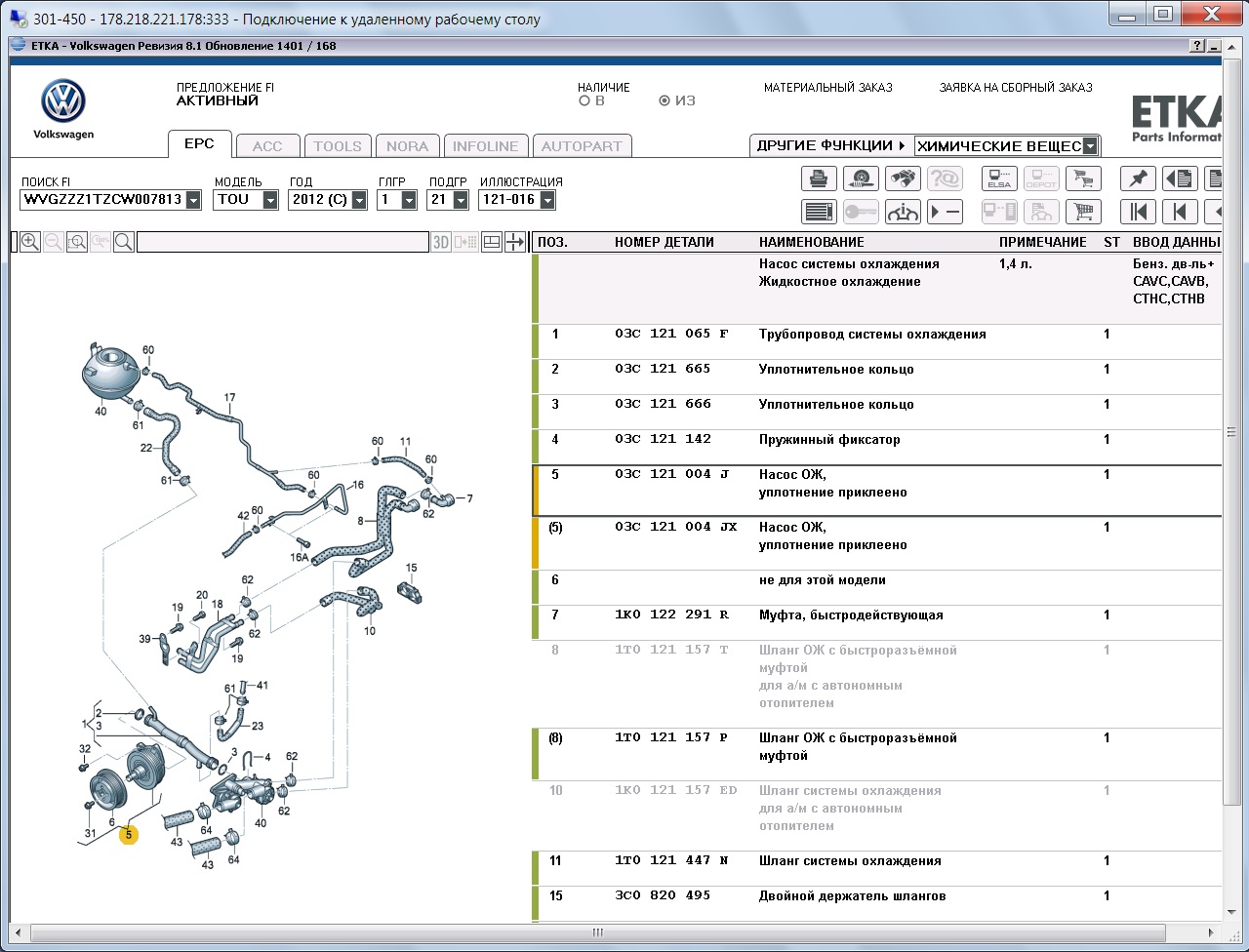Click the plain magnifier search icon
This screenshot has height=952, width=1249.
pyautogui.click(x=124, y=242)
